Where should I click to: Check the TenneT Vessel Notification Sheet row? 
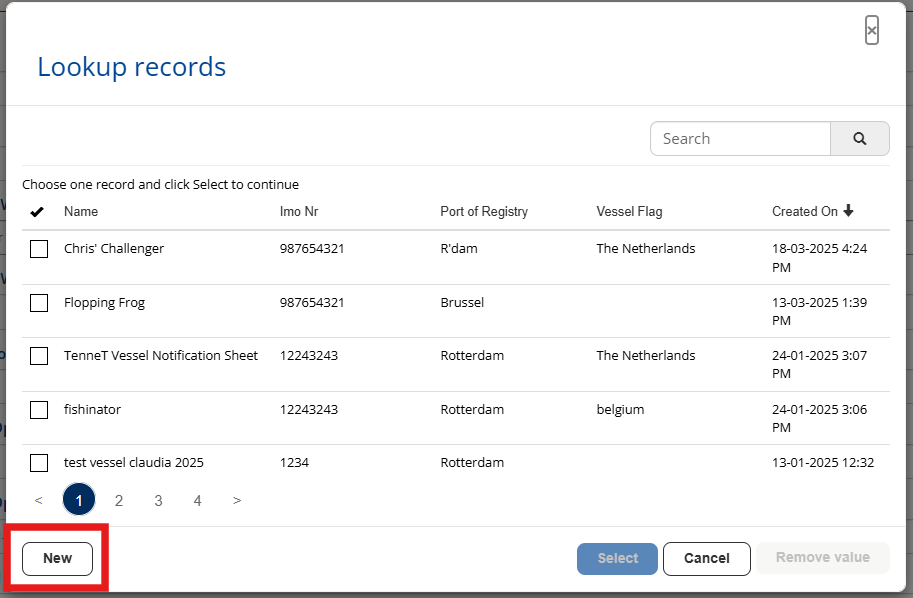point(39,356)
